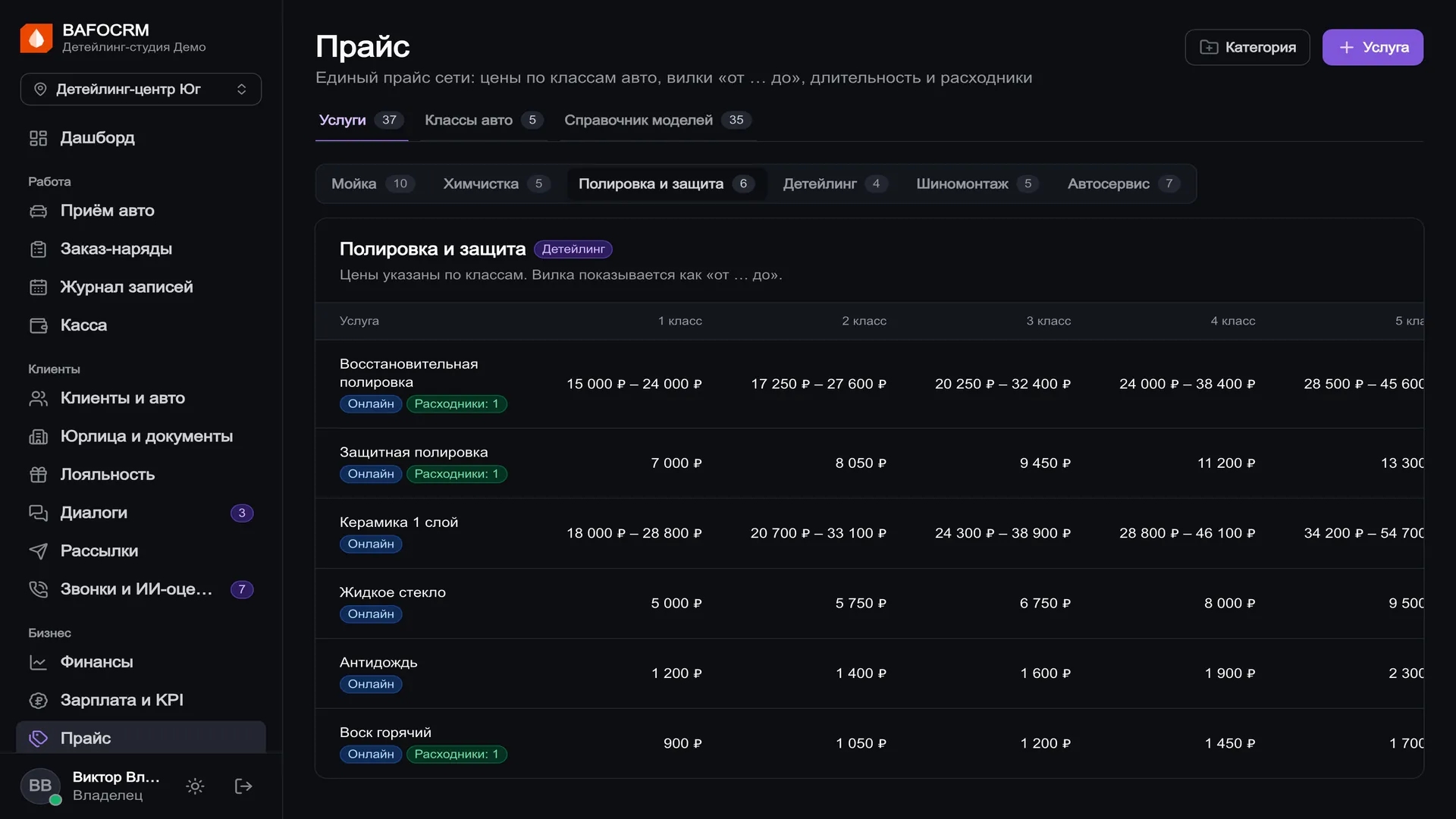The height and width of the screenshot is (819, 1456).
Task: Click the Юрлица и документы building icon
Action: (x=38, y=437)
